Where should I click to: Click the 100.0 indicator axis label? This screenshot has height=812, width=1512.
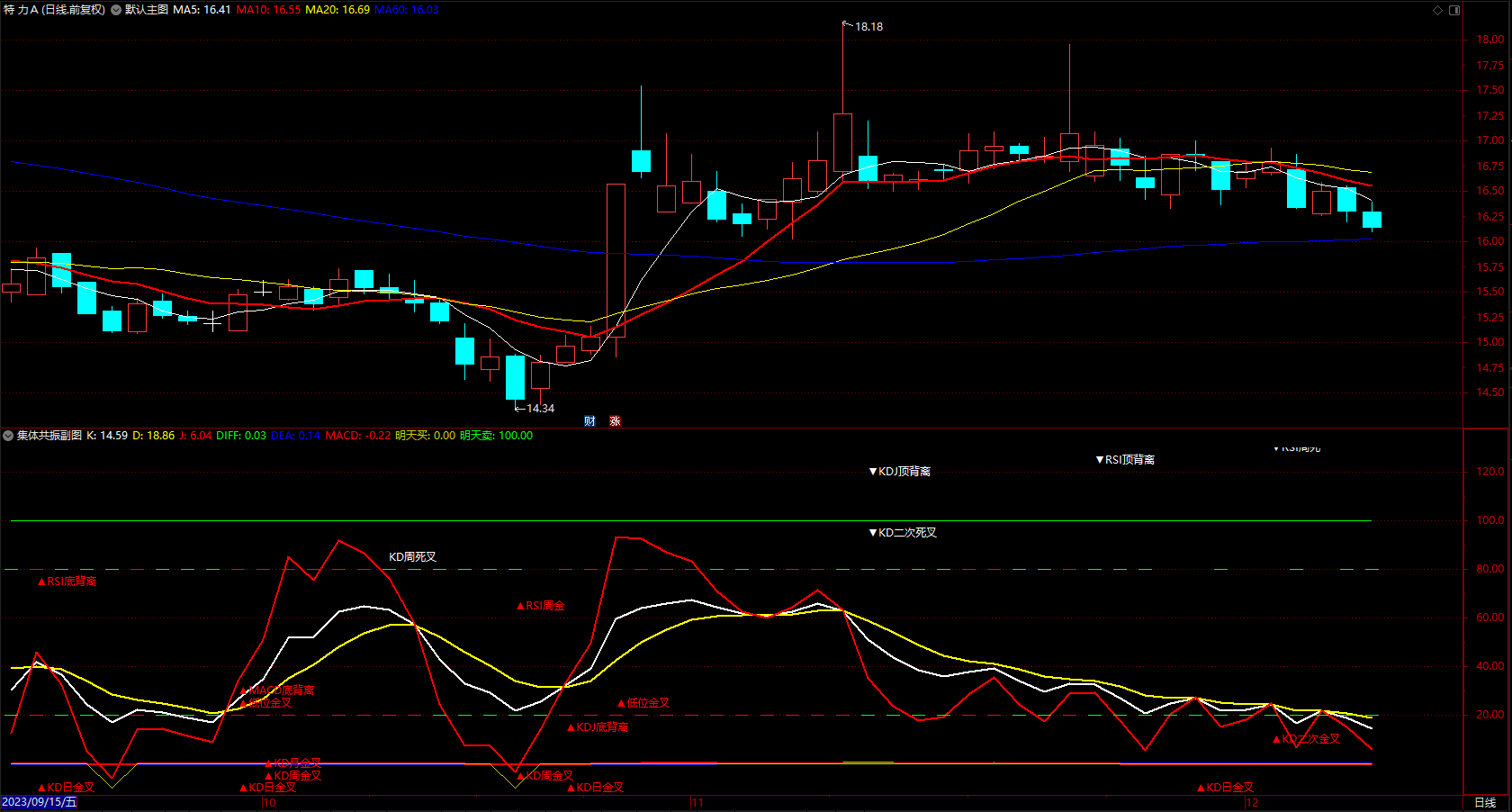(x=1489, y=520)
